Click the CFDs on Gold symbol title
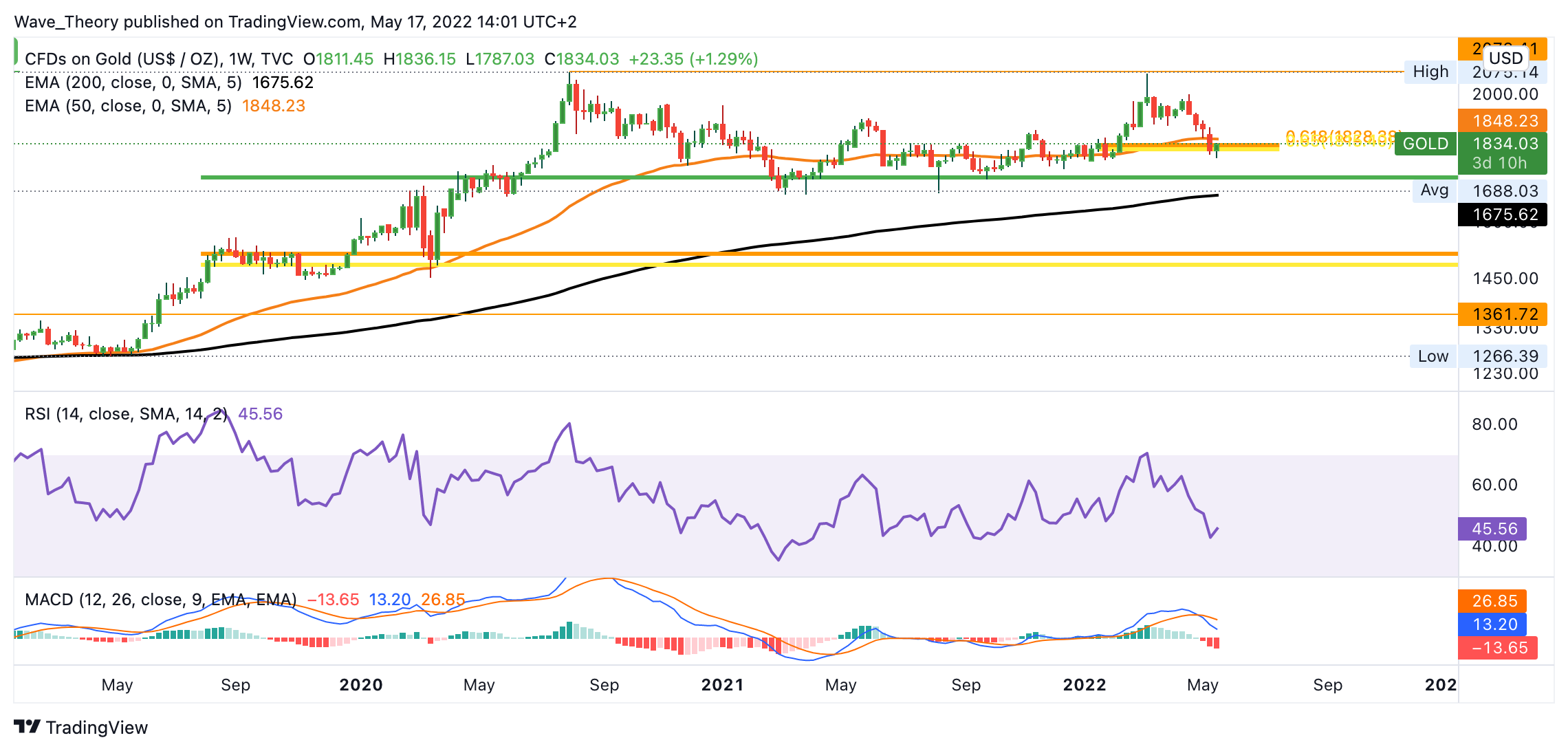The image size is (1568, 751). pyautogui.click(x=158, y=59)
